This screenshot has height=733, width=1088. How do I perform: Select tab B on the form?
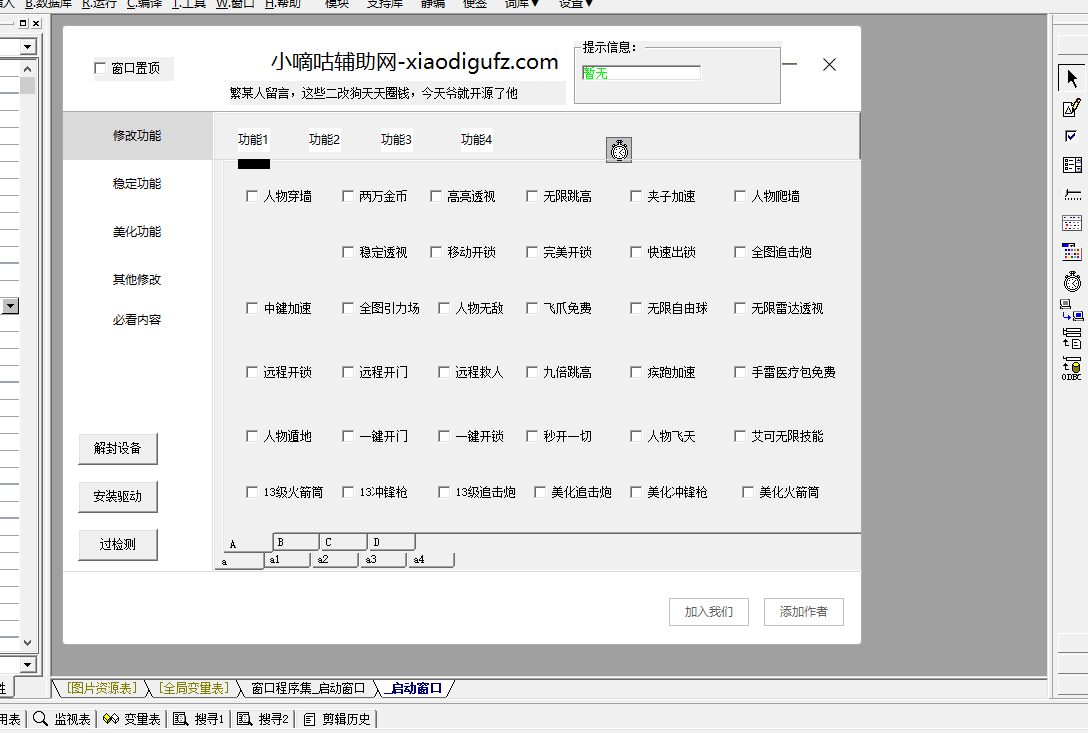[297, 542]
